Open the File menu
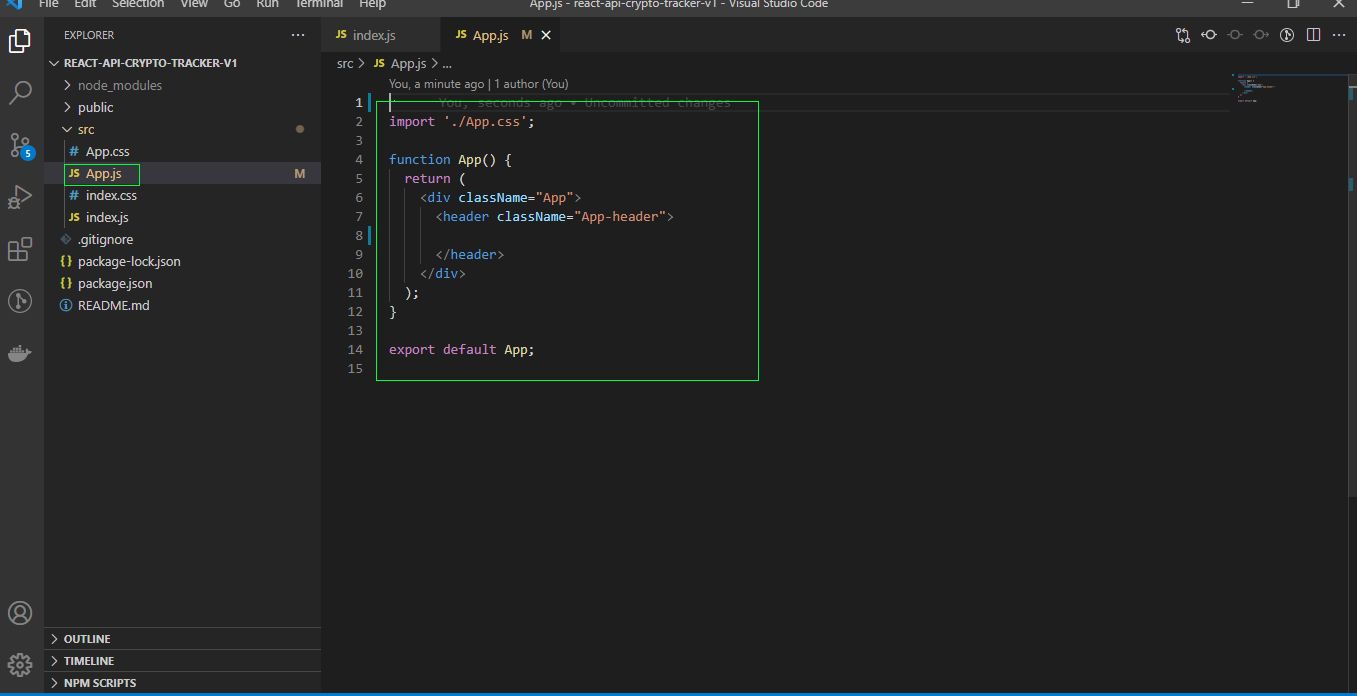 tap(48, 4)
